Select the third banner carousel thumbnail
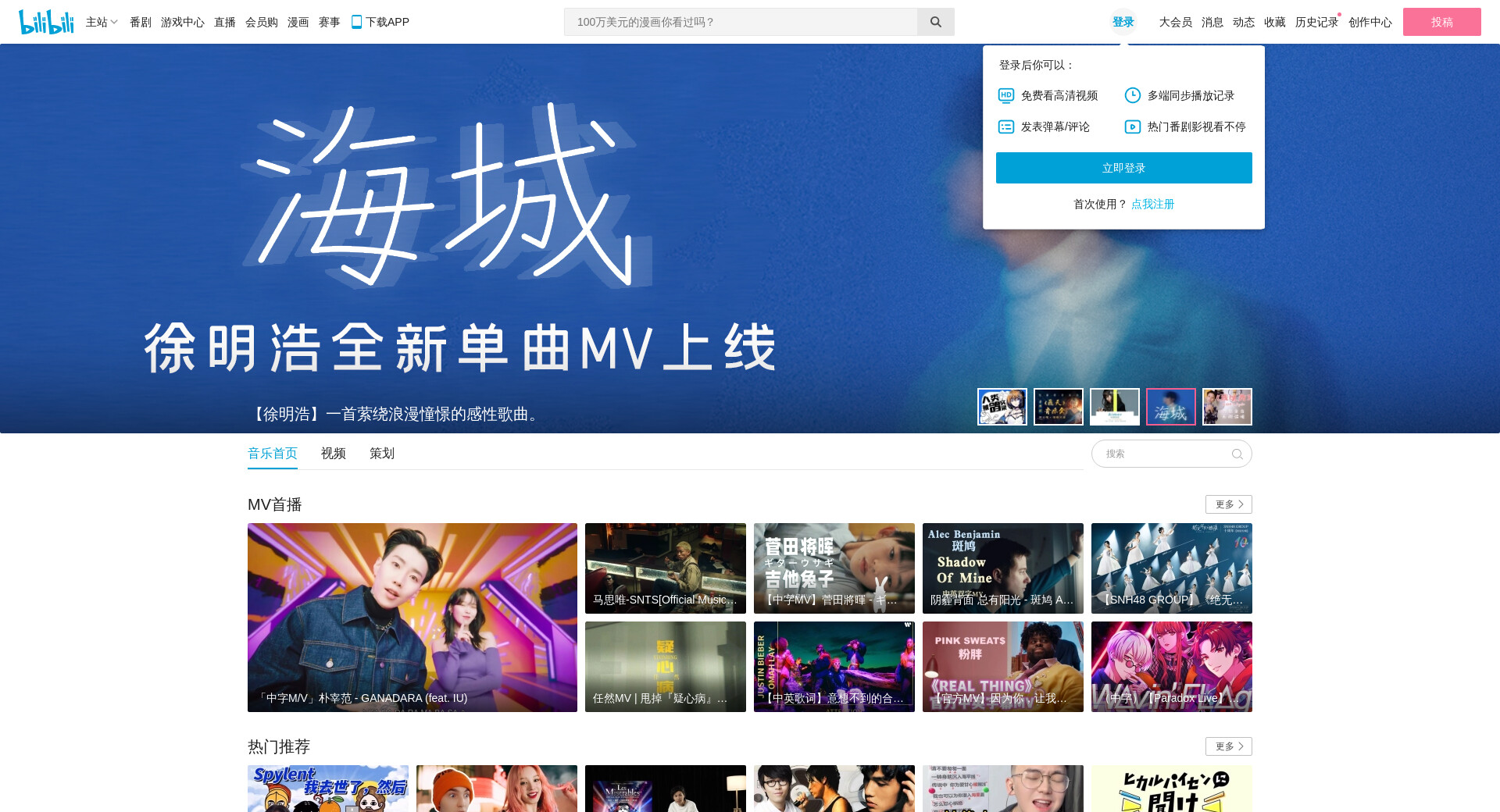Image resolution: width=1500 pixels, height=812 pixels. point(1115,407)
